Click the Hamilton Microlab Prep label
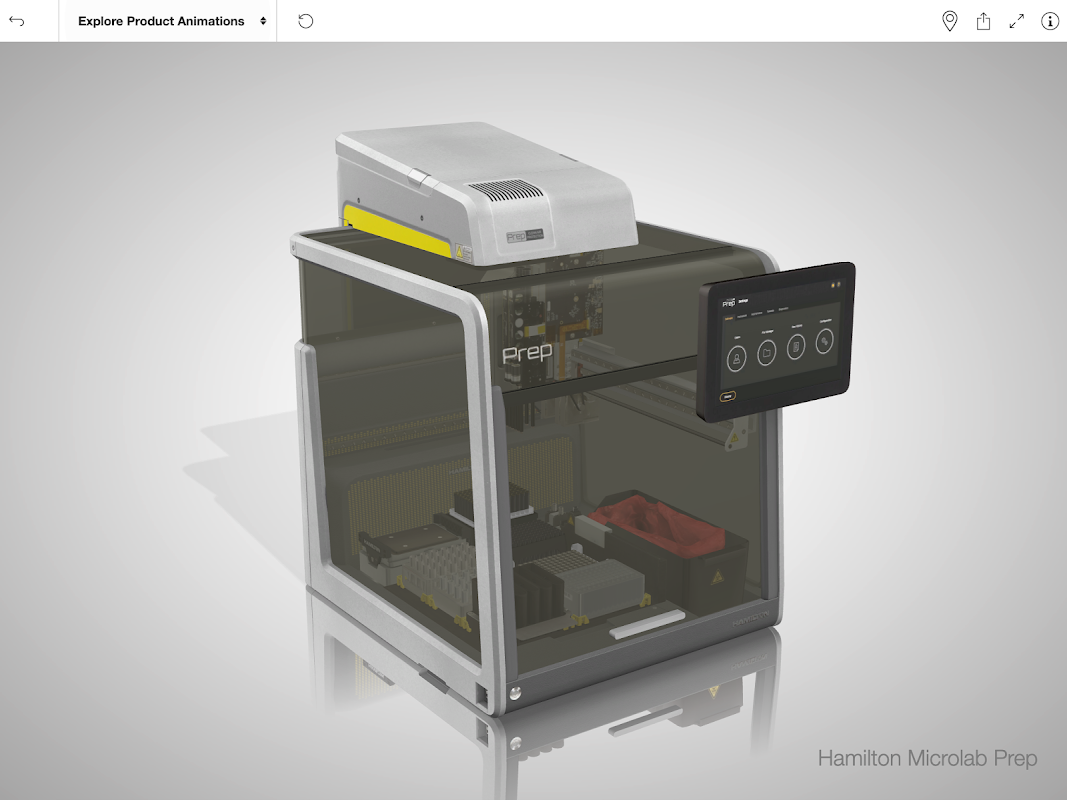The width and height of the screenshot is (1067, 800). tap(928, 758)
